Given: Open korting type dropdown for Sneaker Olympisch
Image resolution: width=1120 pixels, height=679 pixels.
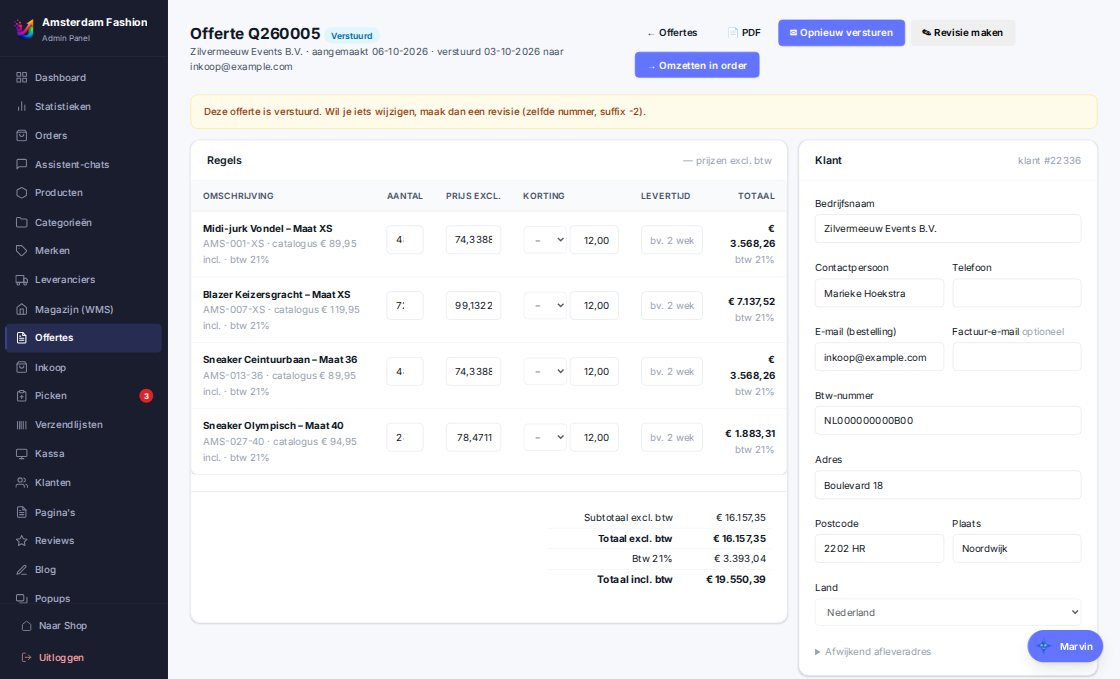Looking at the screenshot, I should [x=545, y=437].
